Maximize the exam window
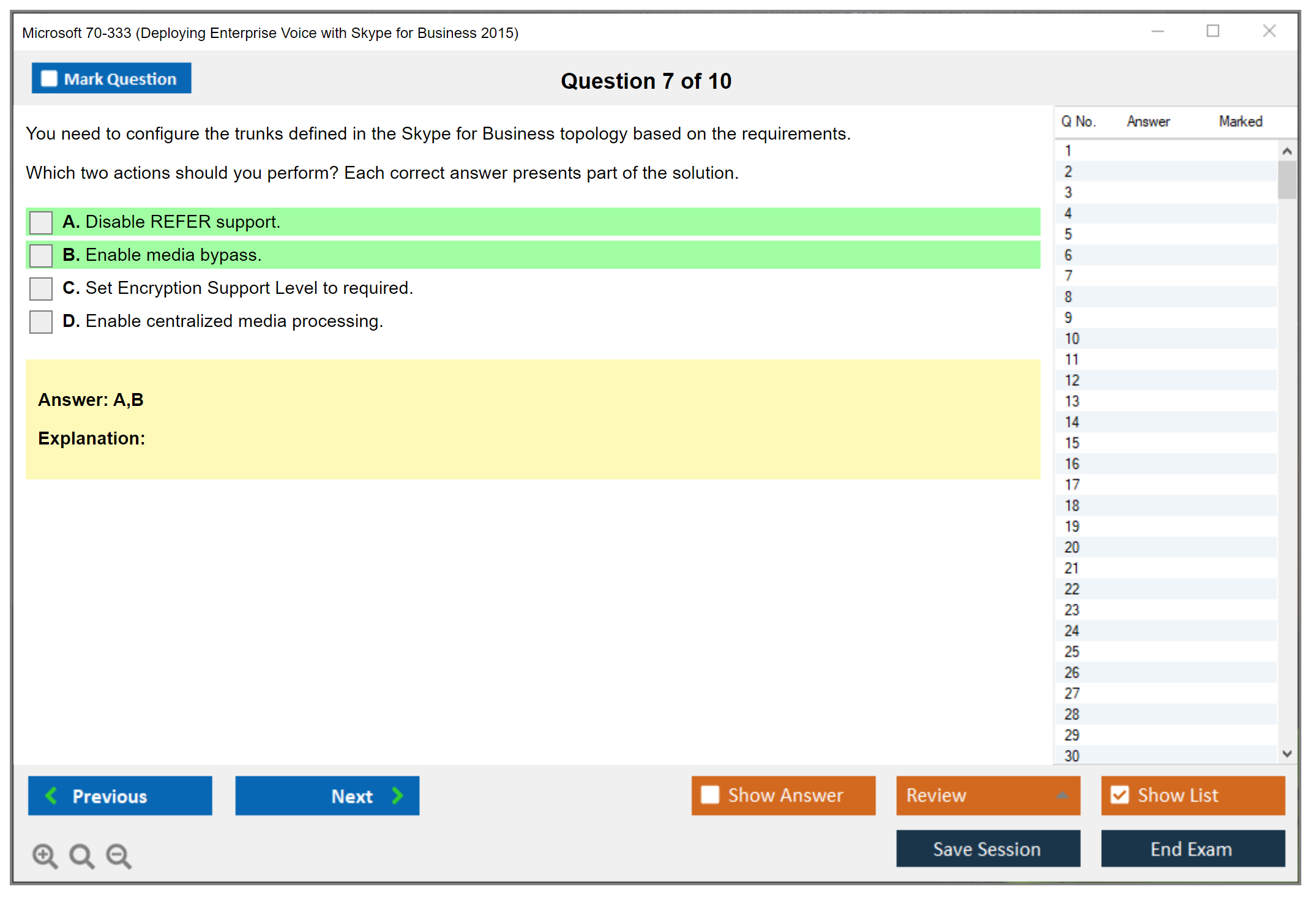 (1213, 31)
